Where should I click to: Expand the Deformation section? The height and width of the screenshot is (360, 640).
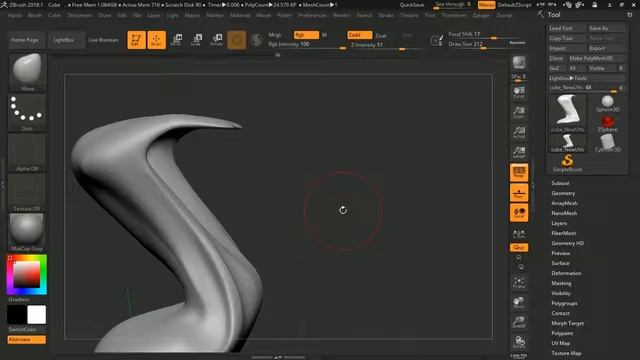[567, 273]
